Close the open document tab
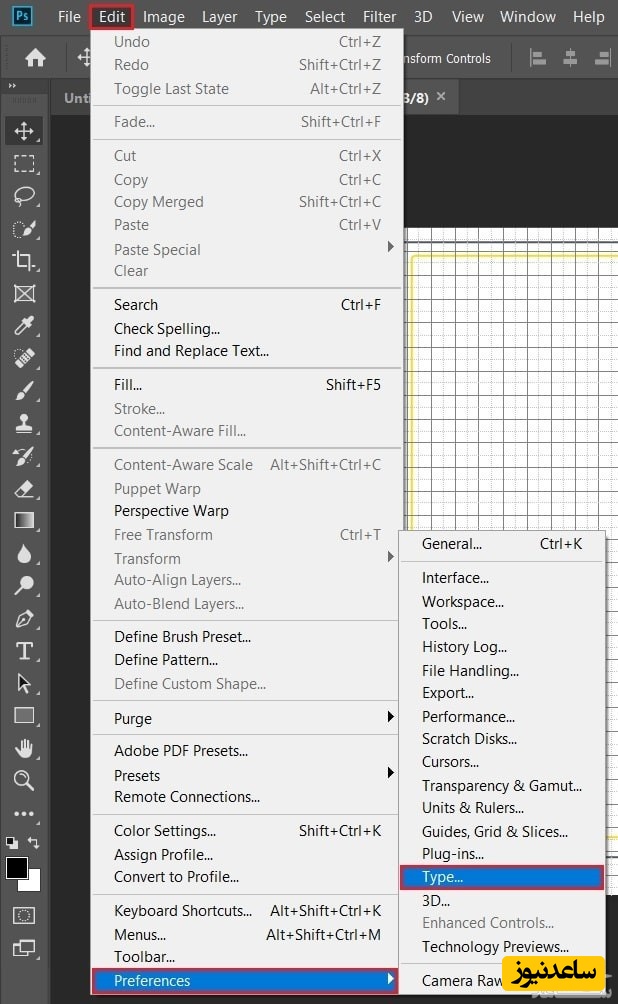Image resolution: width=618 pixels, height=1004 pixels. (441, 97)
